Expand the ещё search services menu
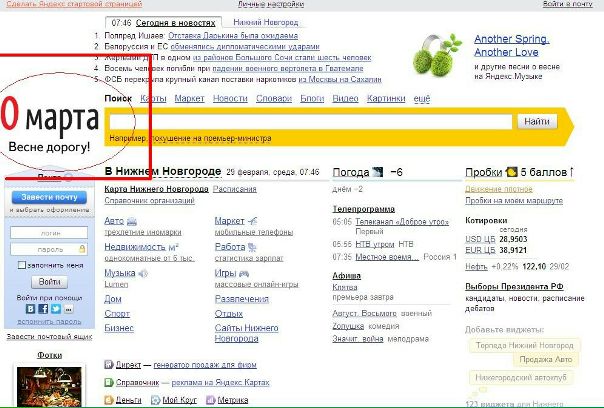The image size is (604, 408). coord(421,99)
